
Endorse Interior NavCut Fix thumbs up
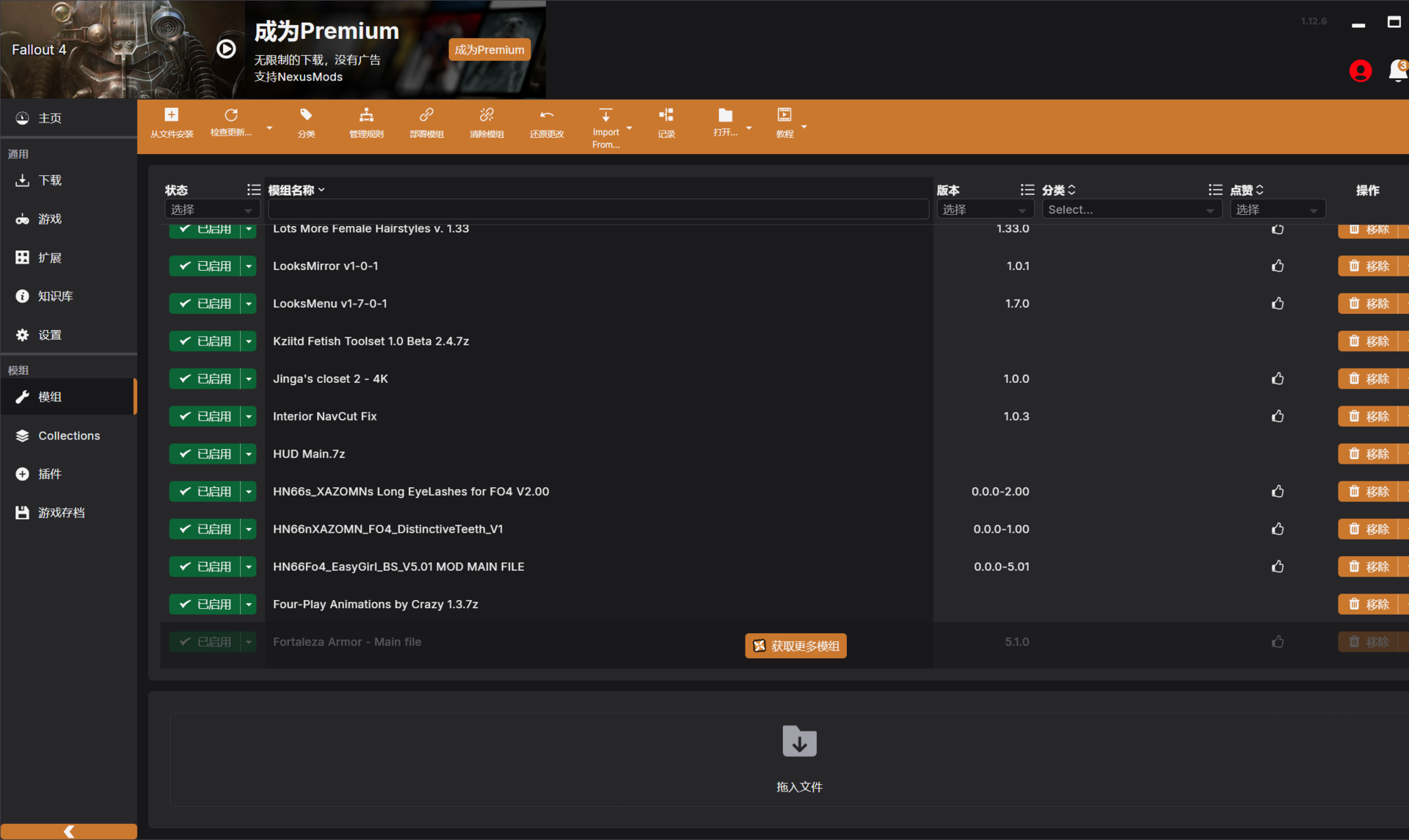pyautogui.click(x=1278, y=416)
